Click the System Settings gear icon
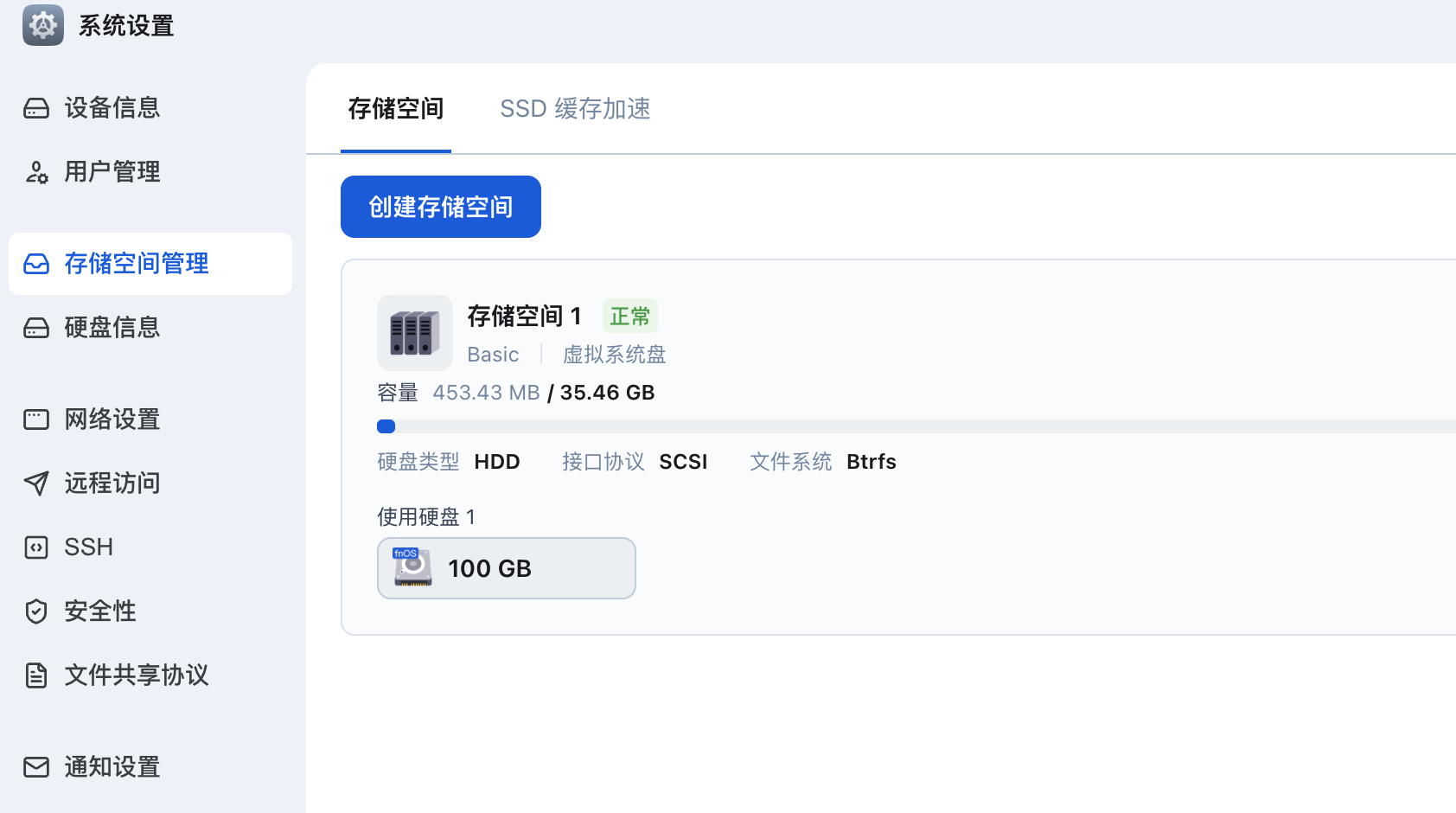Image resolution: width=1456 pixels, height=813 pixels. (x=42, y=25)
